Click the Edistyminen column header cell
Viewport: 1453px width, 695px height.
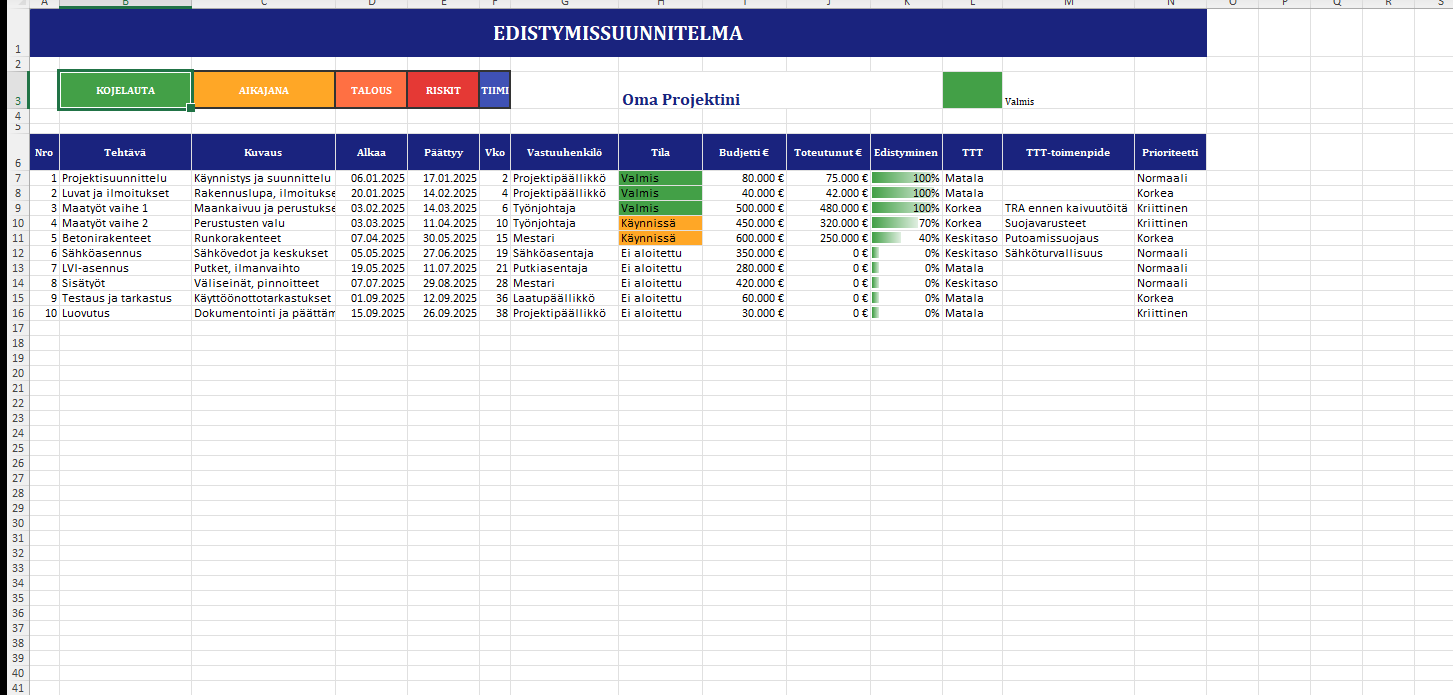[x=905, y=153]
